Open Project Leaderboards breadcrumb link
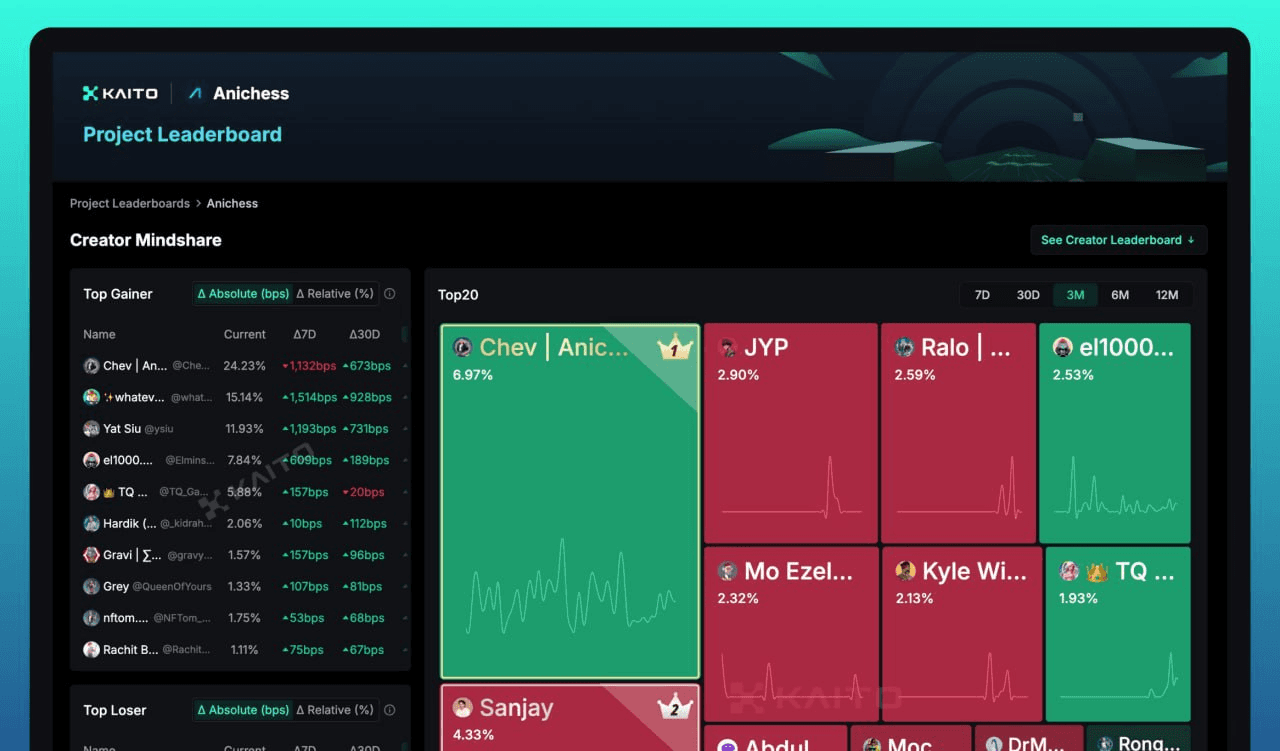This screenshot has height=751, width=1280. 130,203
